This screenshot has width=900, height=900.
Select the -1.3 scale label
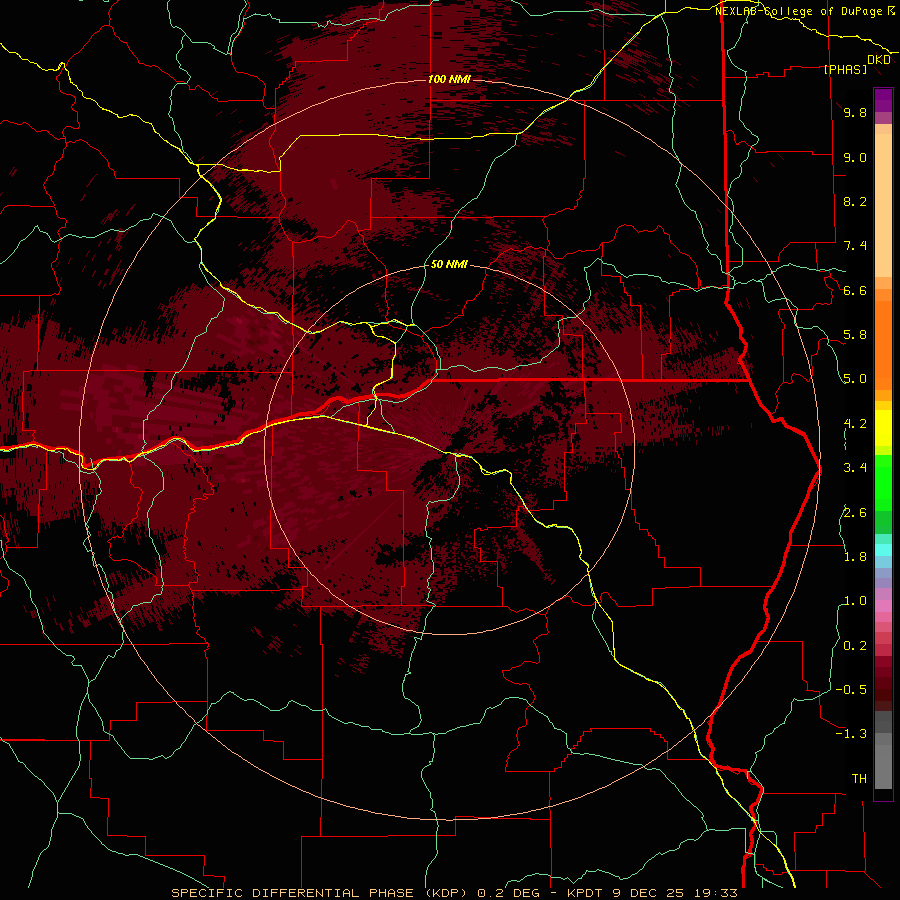851,735
